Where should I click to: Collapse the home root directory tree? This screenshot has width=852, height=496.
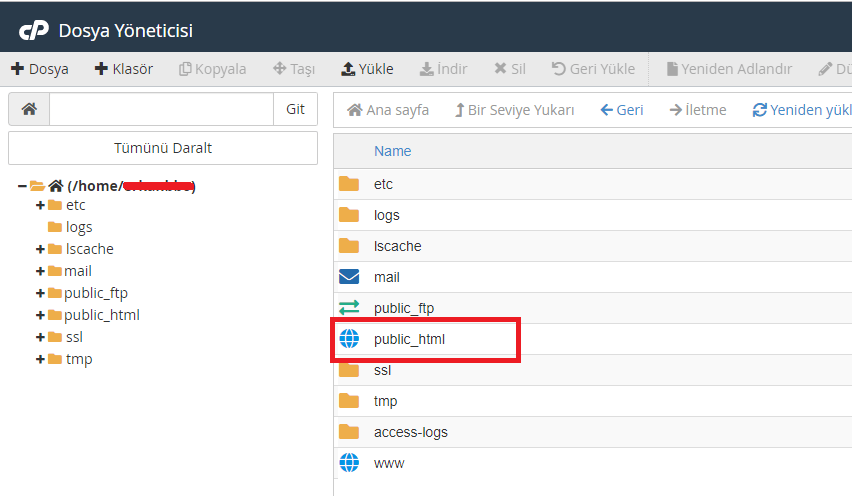coord(22,185)
